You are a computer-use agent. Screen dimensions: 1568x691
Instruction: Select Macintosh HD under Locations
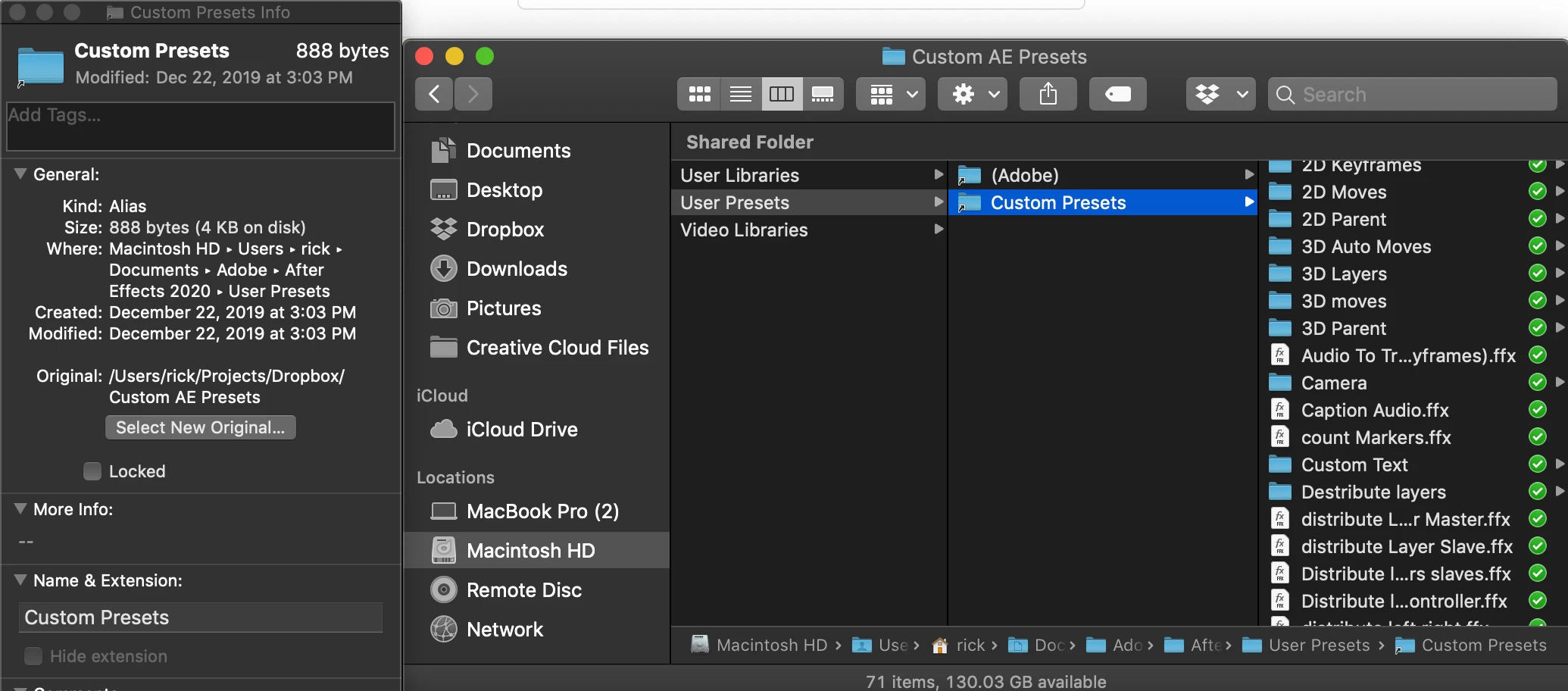[536, 550]
